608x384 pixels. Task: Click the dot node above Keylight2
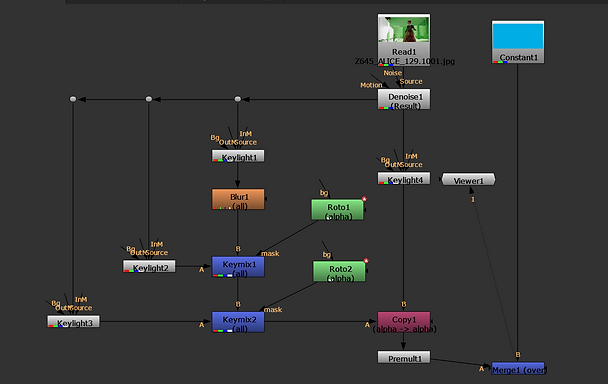(x=149, y=99)
